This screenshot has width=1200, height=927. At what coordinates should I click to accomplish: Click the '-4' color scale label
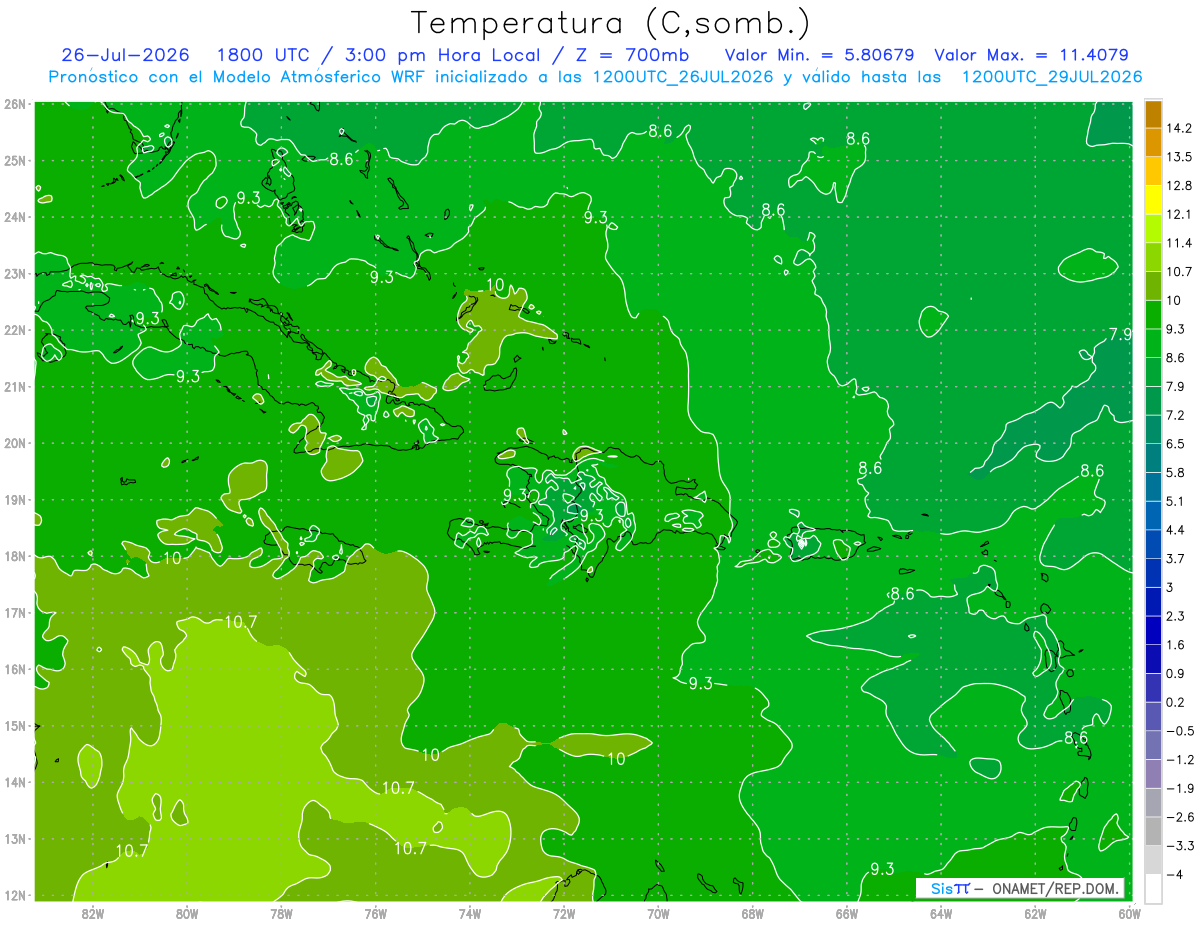click(x=1174, y=874)
